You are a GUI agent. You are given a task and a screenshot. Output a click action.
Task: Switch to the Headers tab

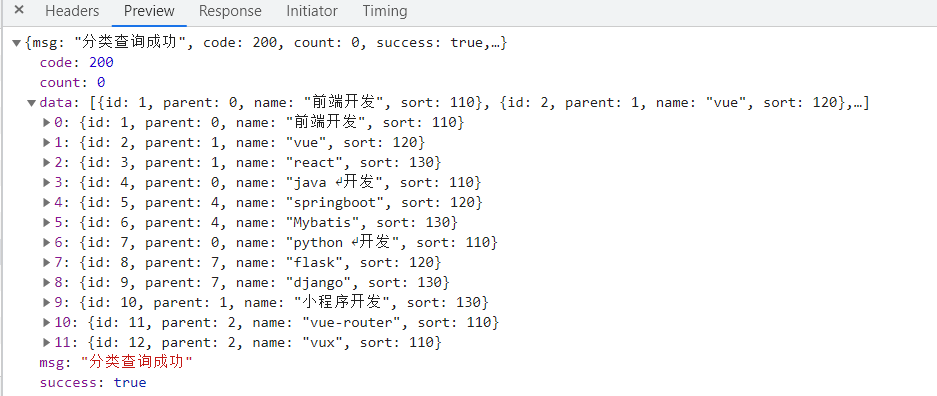pyautogui.click(x=72, y=11)
